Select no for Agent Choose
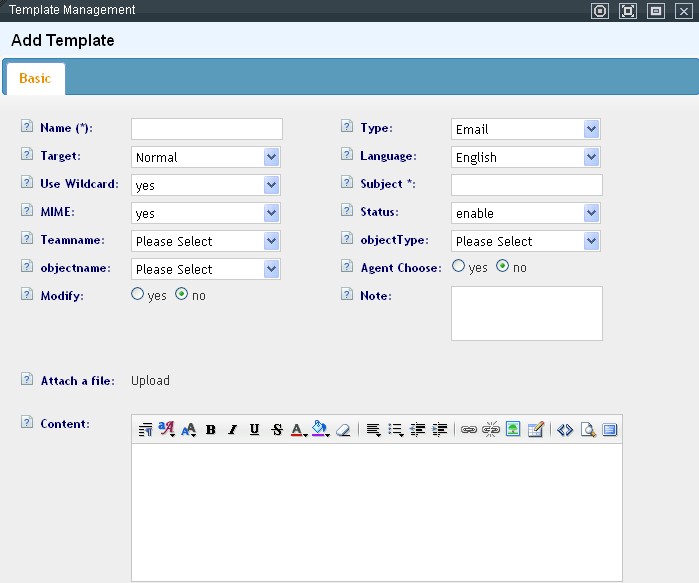Screen dimensions: 699x583 (503, 267)
